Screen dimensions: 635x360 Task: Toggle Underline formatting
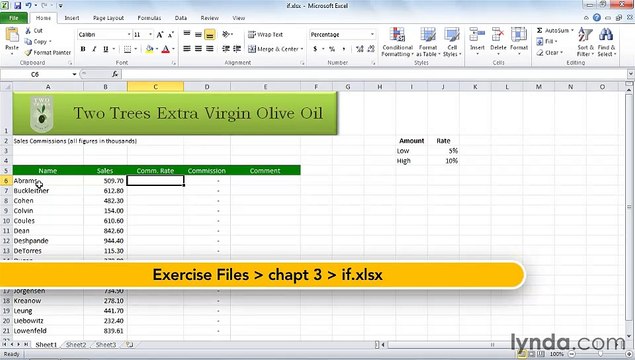[106, 49]
